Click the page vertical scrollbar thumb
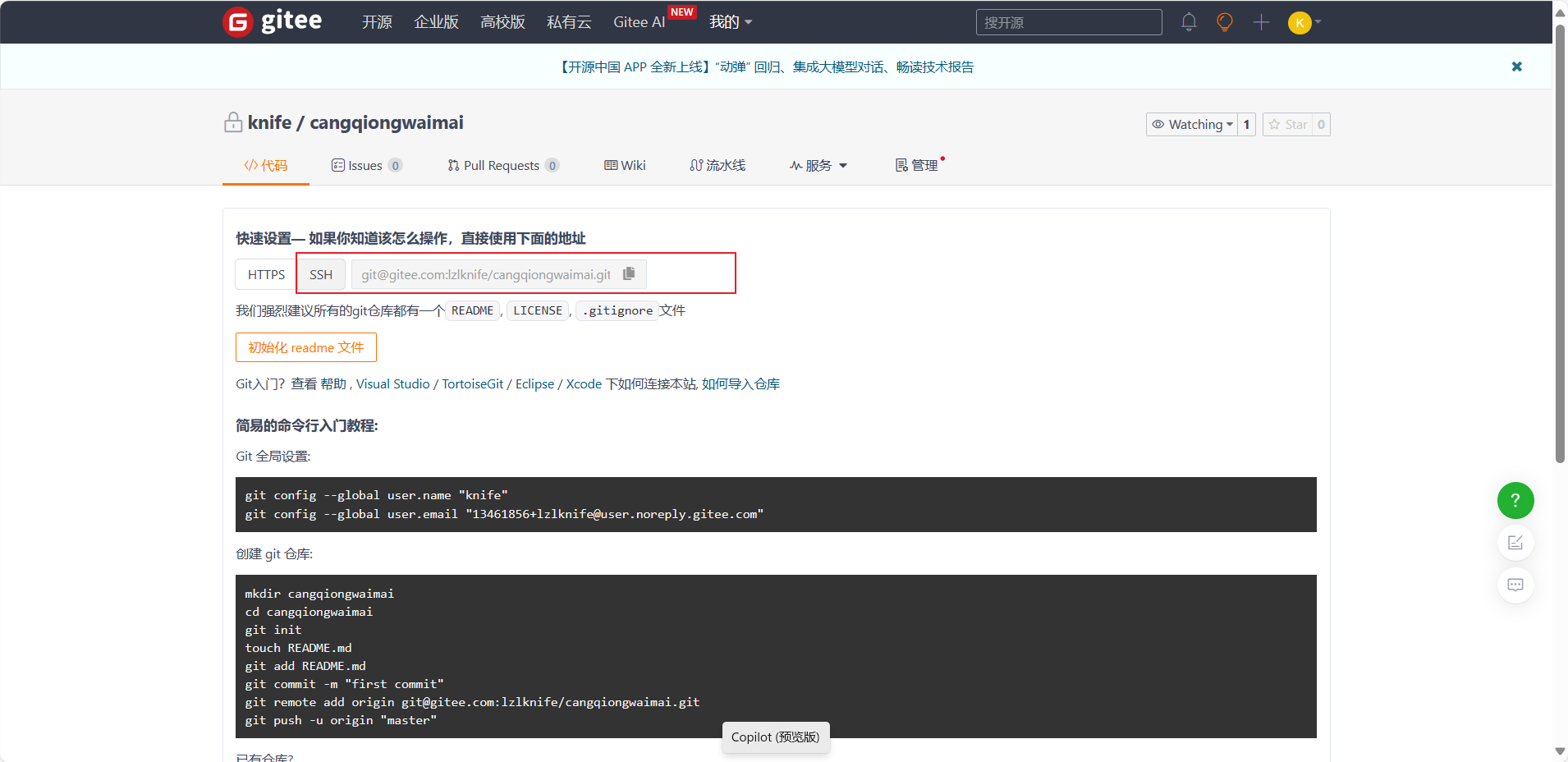Screen dimensions: 1568x762 (x=1560, y=243)
